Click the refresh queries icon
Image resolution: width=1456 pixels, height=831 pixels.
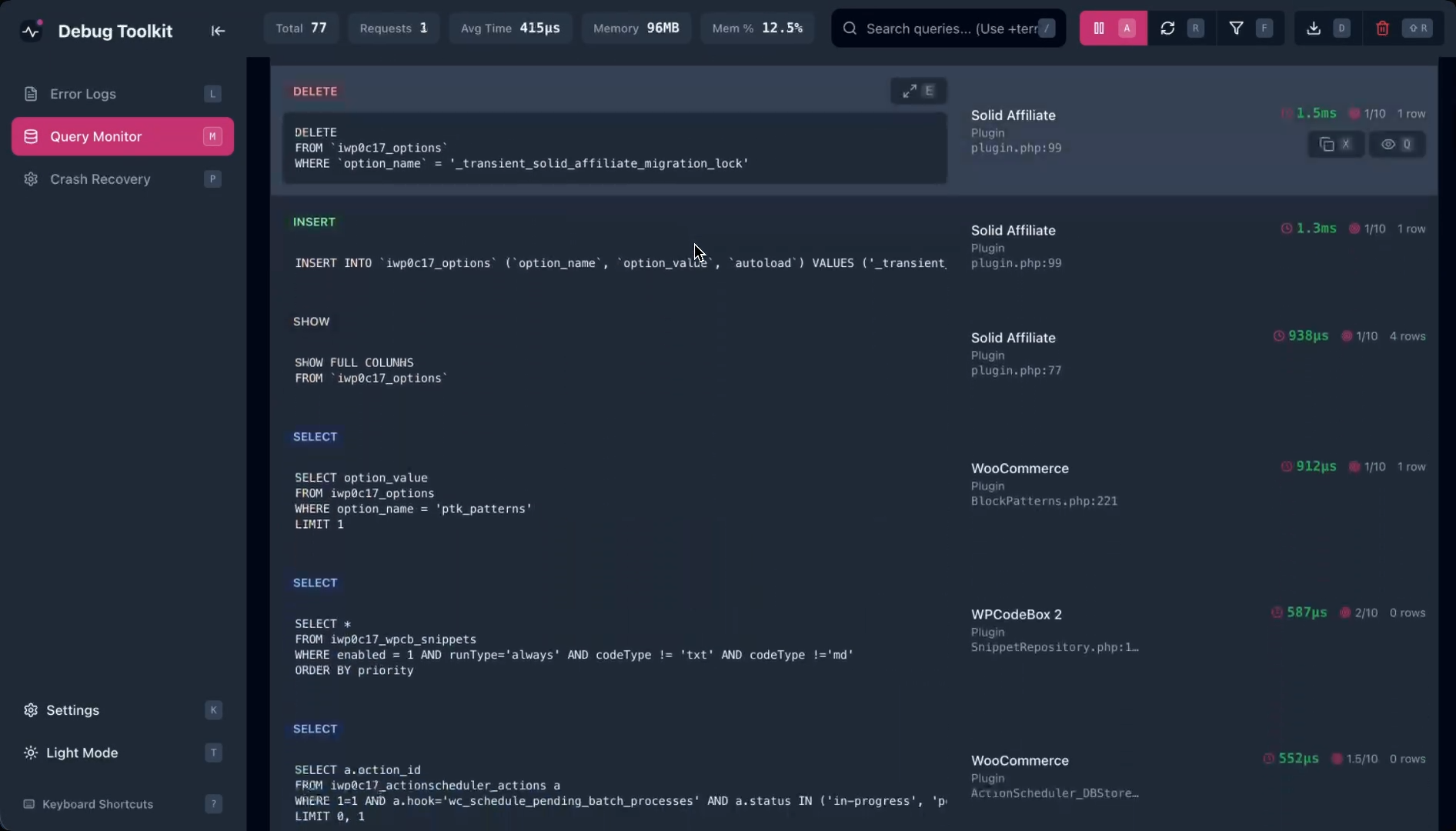point(1167,28)
